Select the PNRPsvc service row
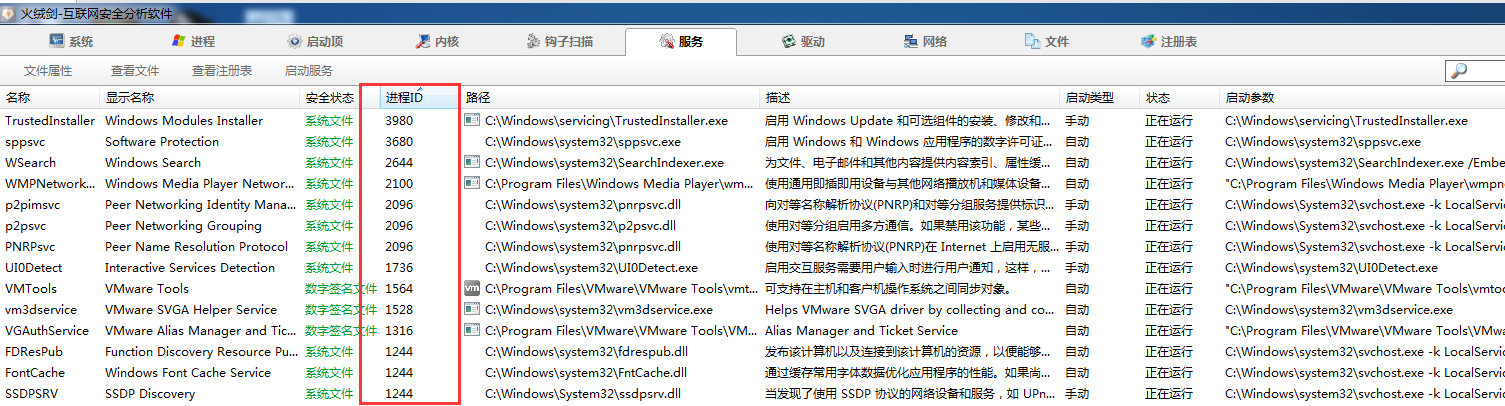Image resolution: width=1505 pixels, height=406 pixels. coord(752,246)
